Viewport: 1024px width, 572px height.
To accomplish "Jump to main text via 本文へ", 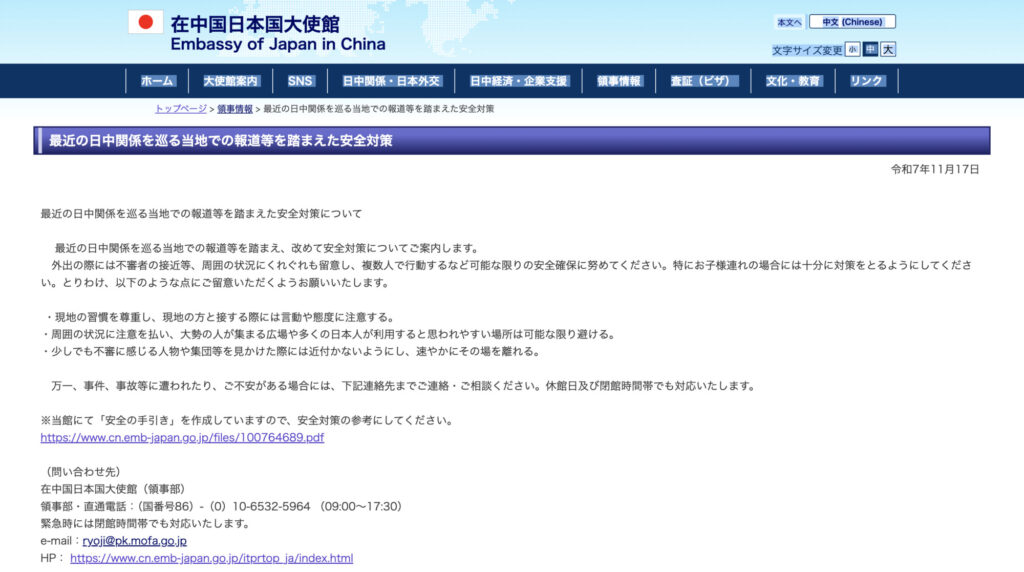I will 789,22.
